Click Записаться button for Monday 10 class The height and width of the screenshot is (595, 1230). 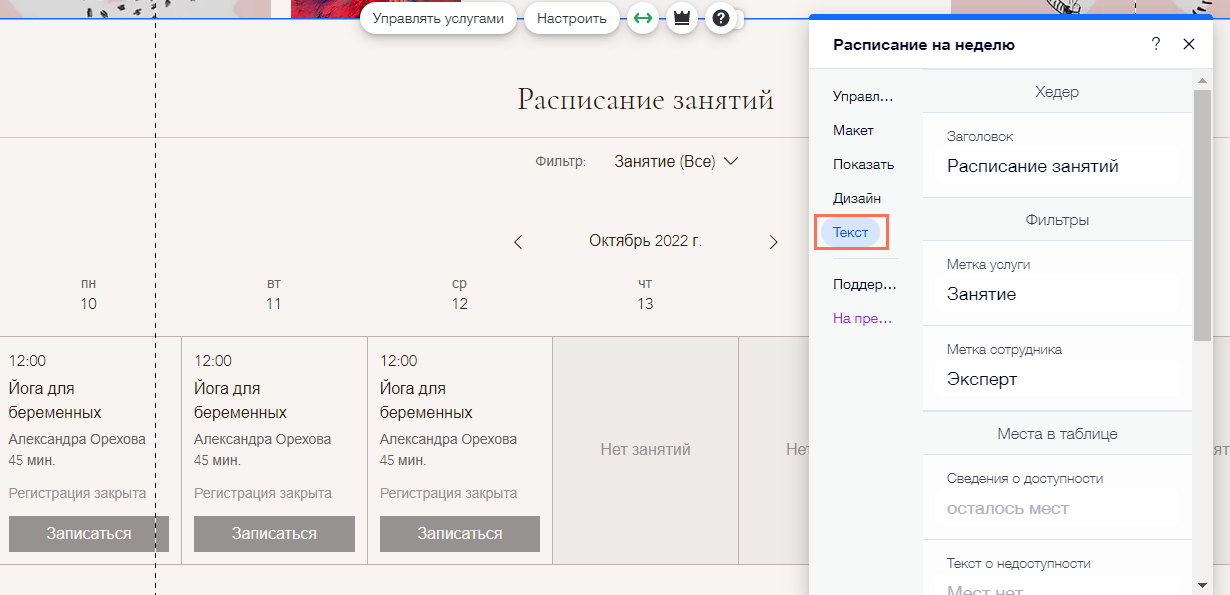click(89, 534)
